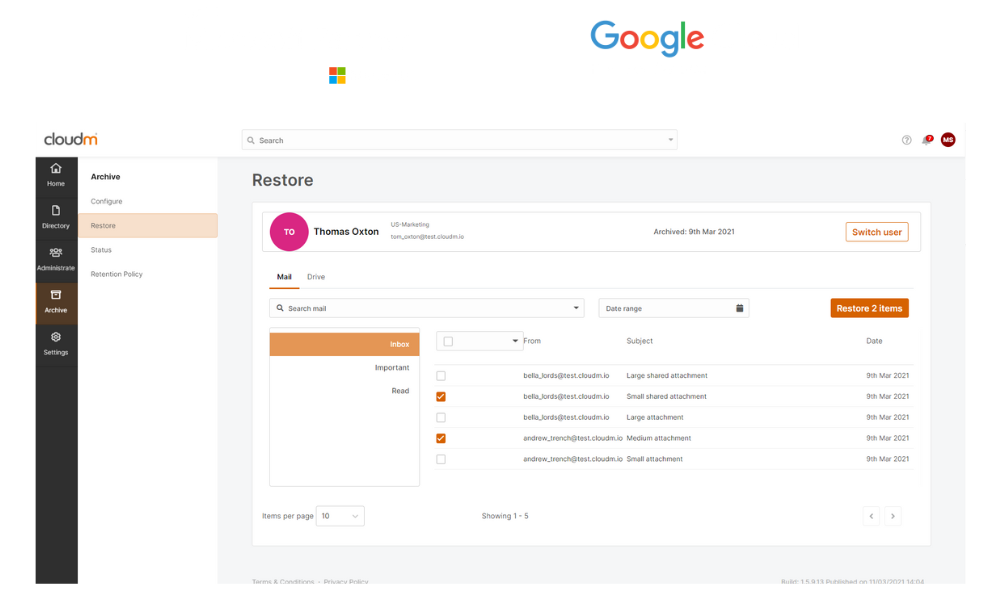
Task: Click calendar icon in Date range field
Action: tap(740, 308)
